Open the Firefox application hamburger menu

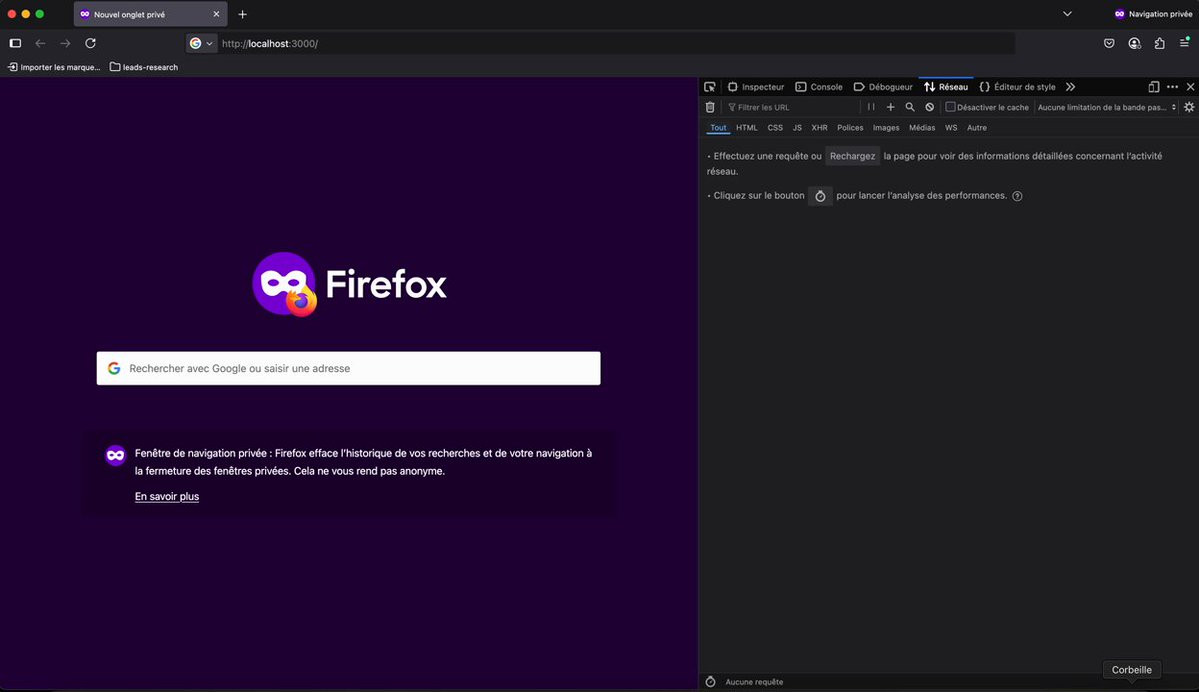point(1184,43)
